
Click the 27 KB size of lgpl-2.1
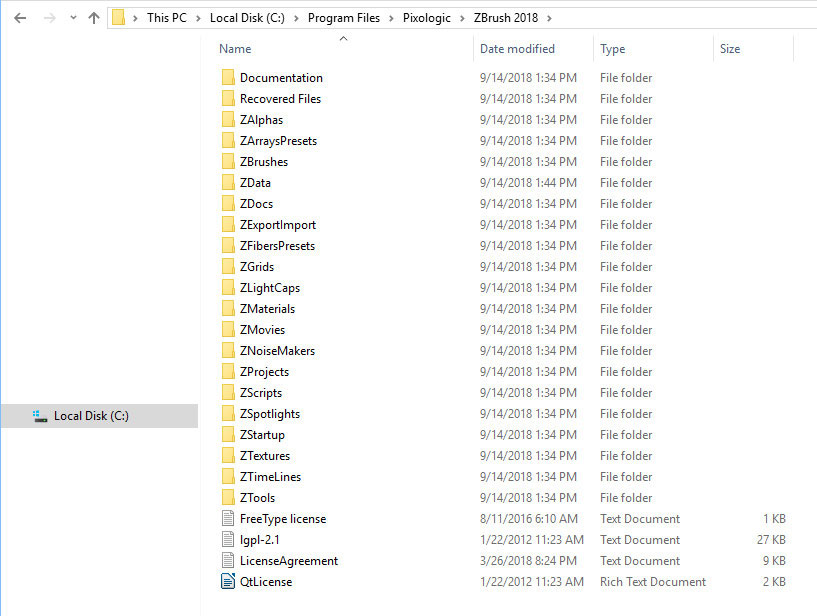(771, 540)
